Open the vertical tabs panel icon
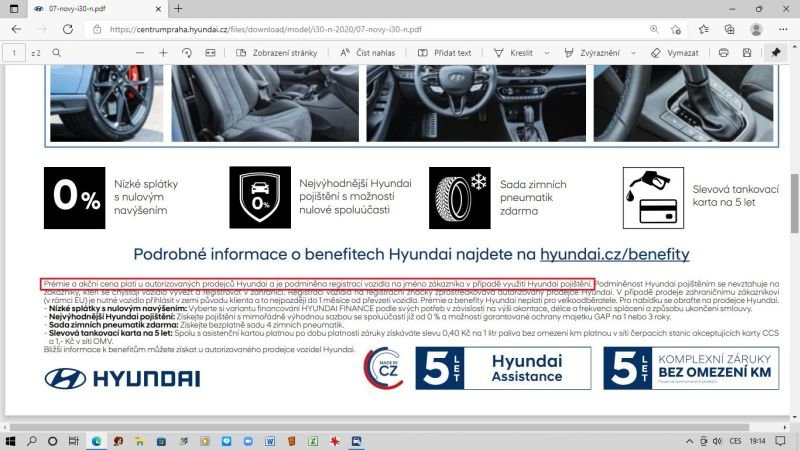 (14, 9)
